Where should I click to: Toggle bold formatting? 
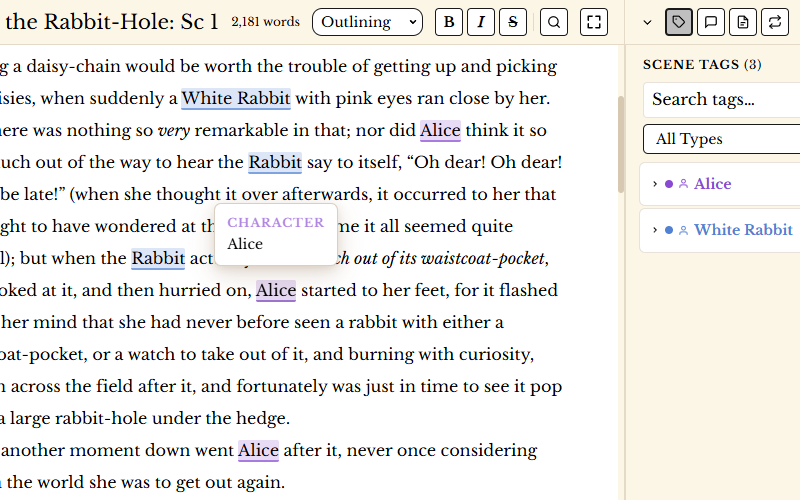pyautogui.click(x=449, y=22)
